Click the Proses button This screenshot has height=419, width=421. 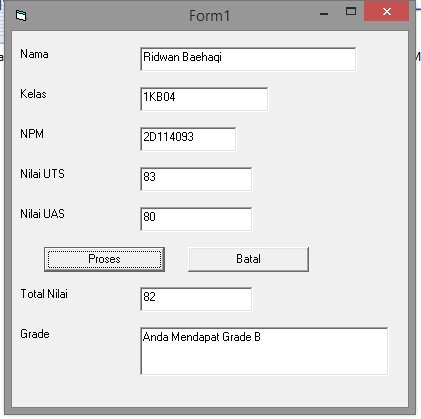point(104,259)
